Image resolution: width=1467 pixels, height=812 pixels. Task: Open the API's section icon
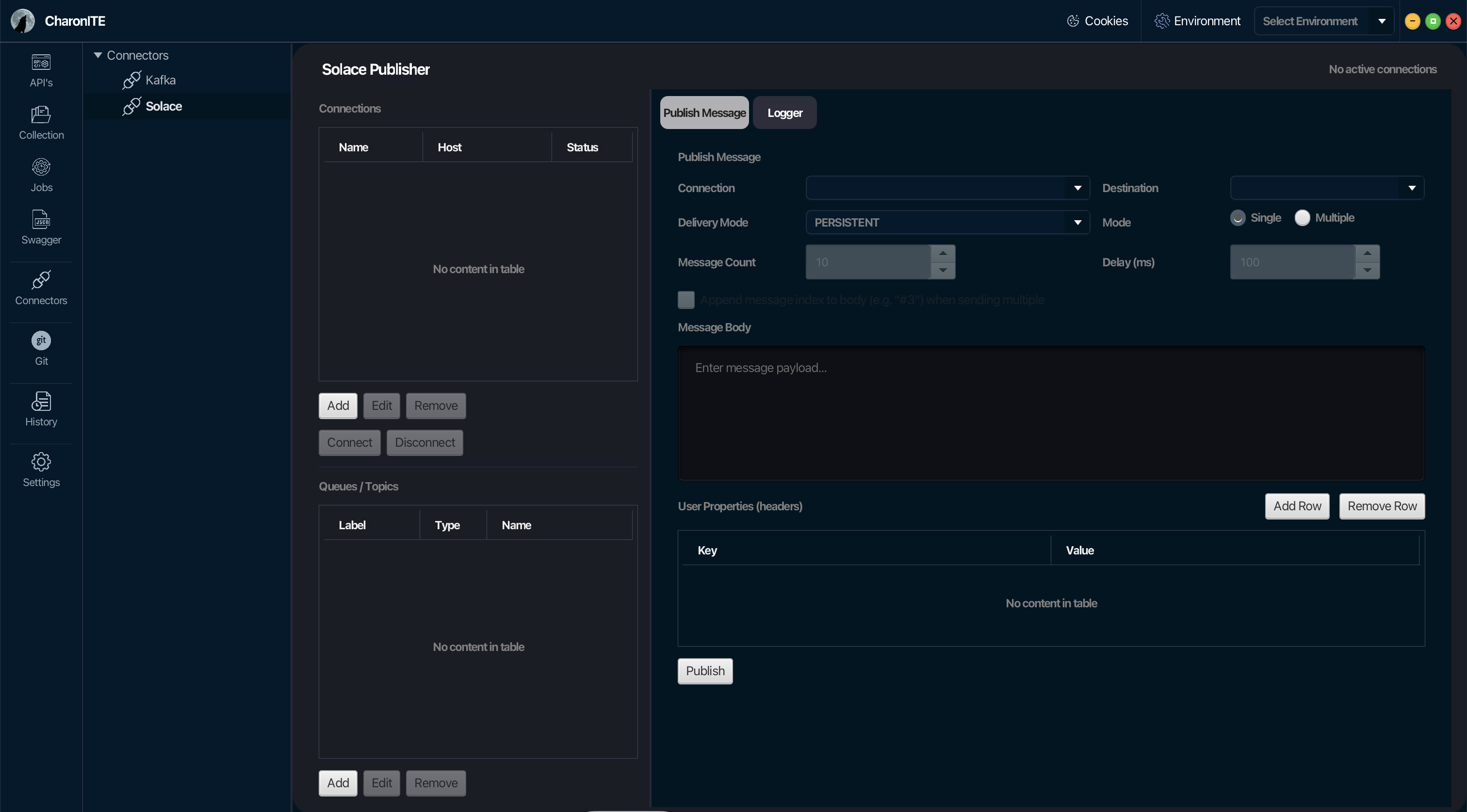coord(41,62)
